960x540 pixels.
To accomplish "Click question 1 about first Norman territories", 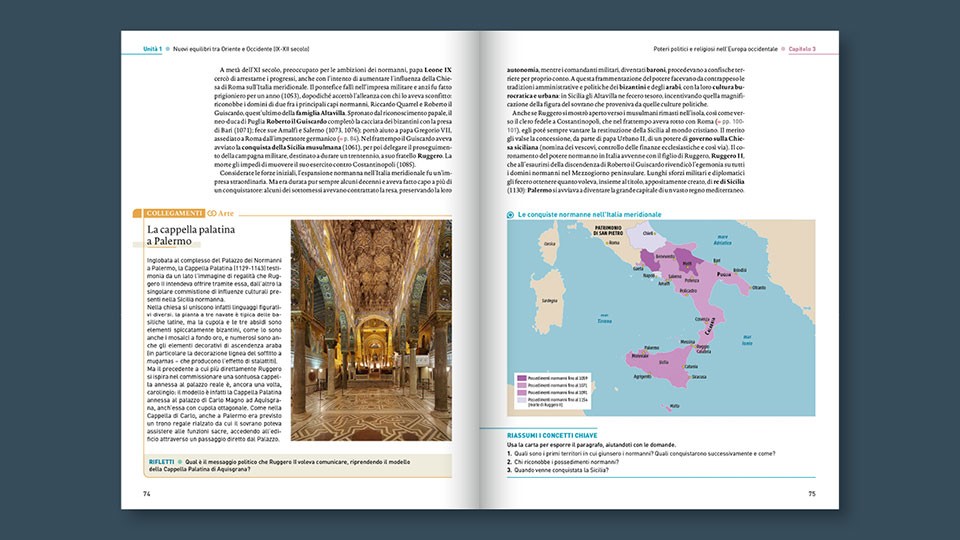I will 641,454.
